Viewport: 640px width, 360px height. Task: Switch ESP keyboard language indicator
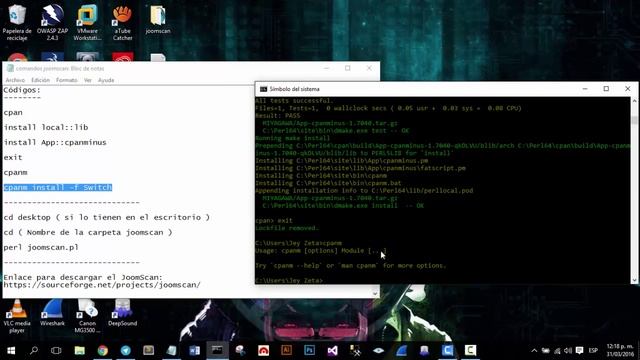pyautogui.click(x=593, y=351)
